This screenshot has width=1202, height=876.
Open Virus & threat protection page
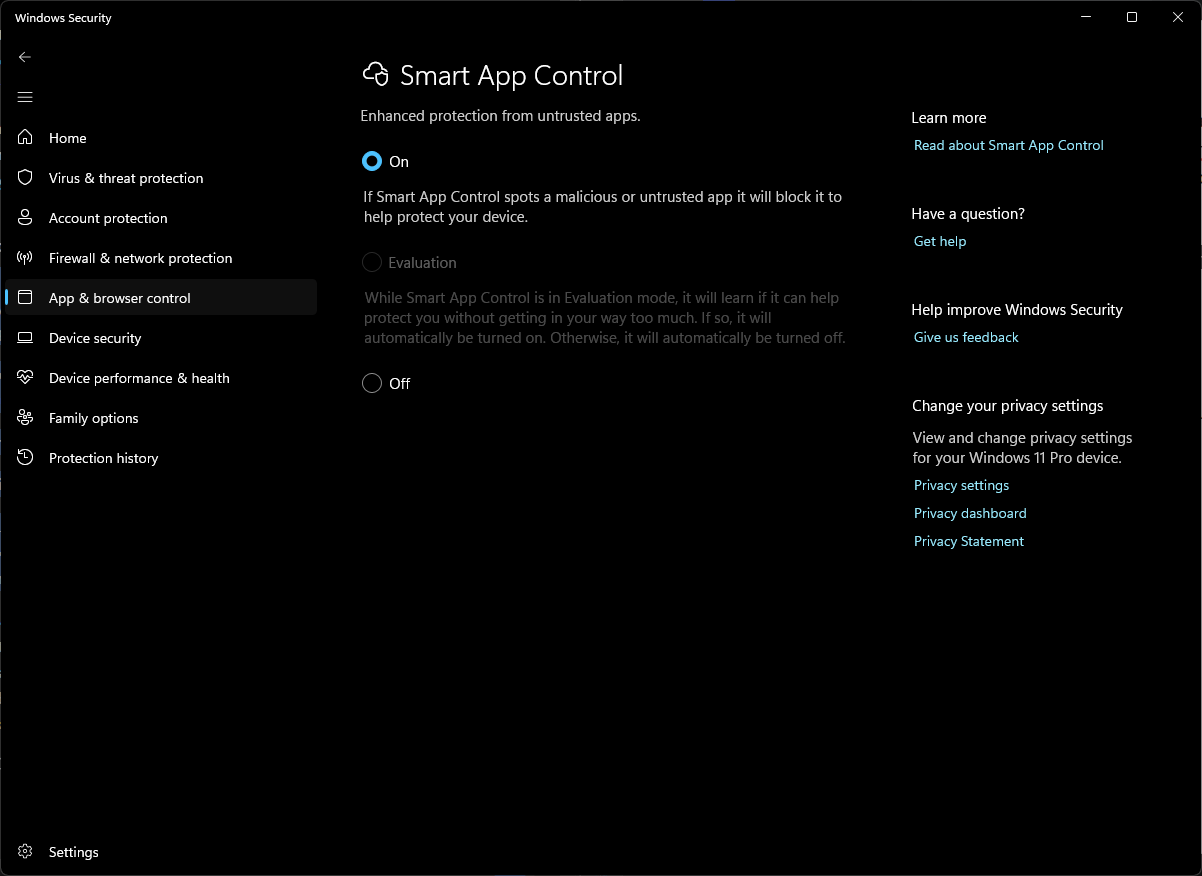[161, 178]
